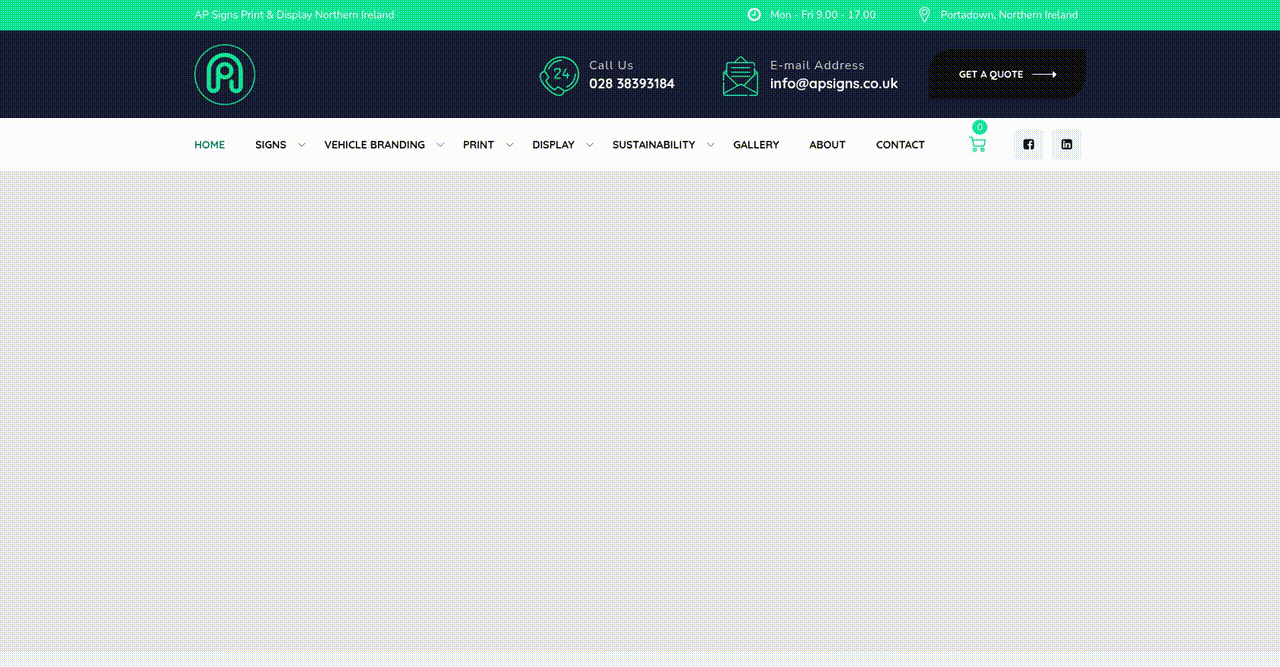Open the About page
This screenshot has height=667, width=1280.
coord(827,145)
